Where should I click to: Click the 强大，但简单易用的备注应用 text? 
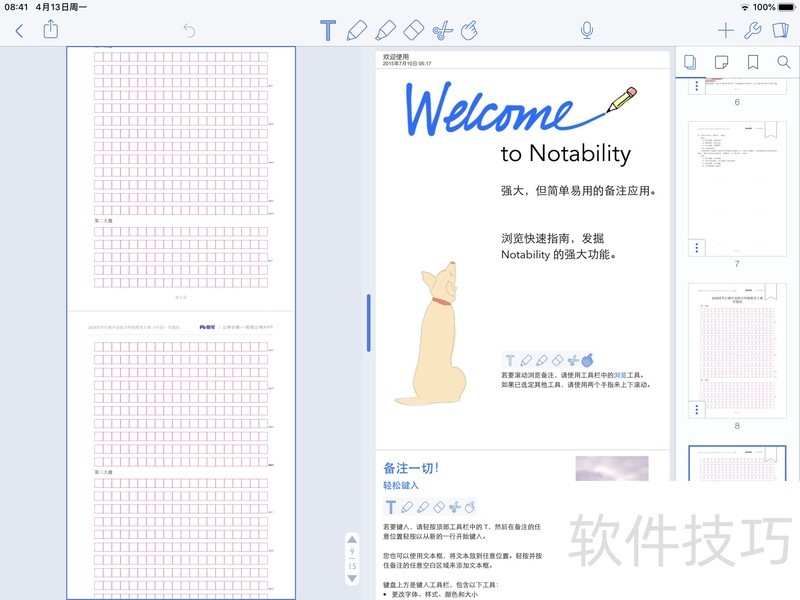pyautogui.click(x=578, y=191)
